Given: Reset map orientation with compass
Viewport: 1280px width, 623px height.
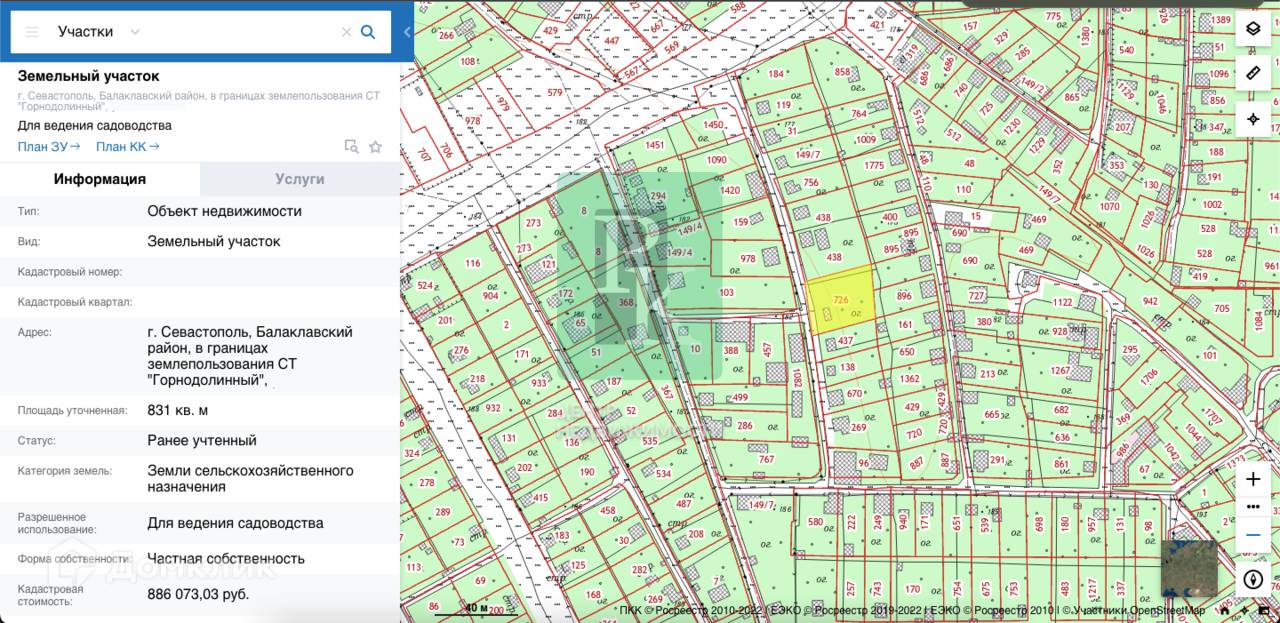Looking at the screenshot, I should point(1253,579).
